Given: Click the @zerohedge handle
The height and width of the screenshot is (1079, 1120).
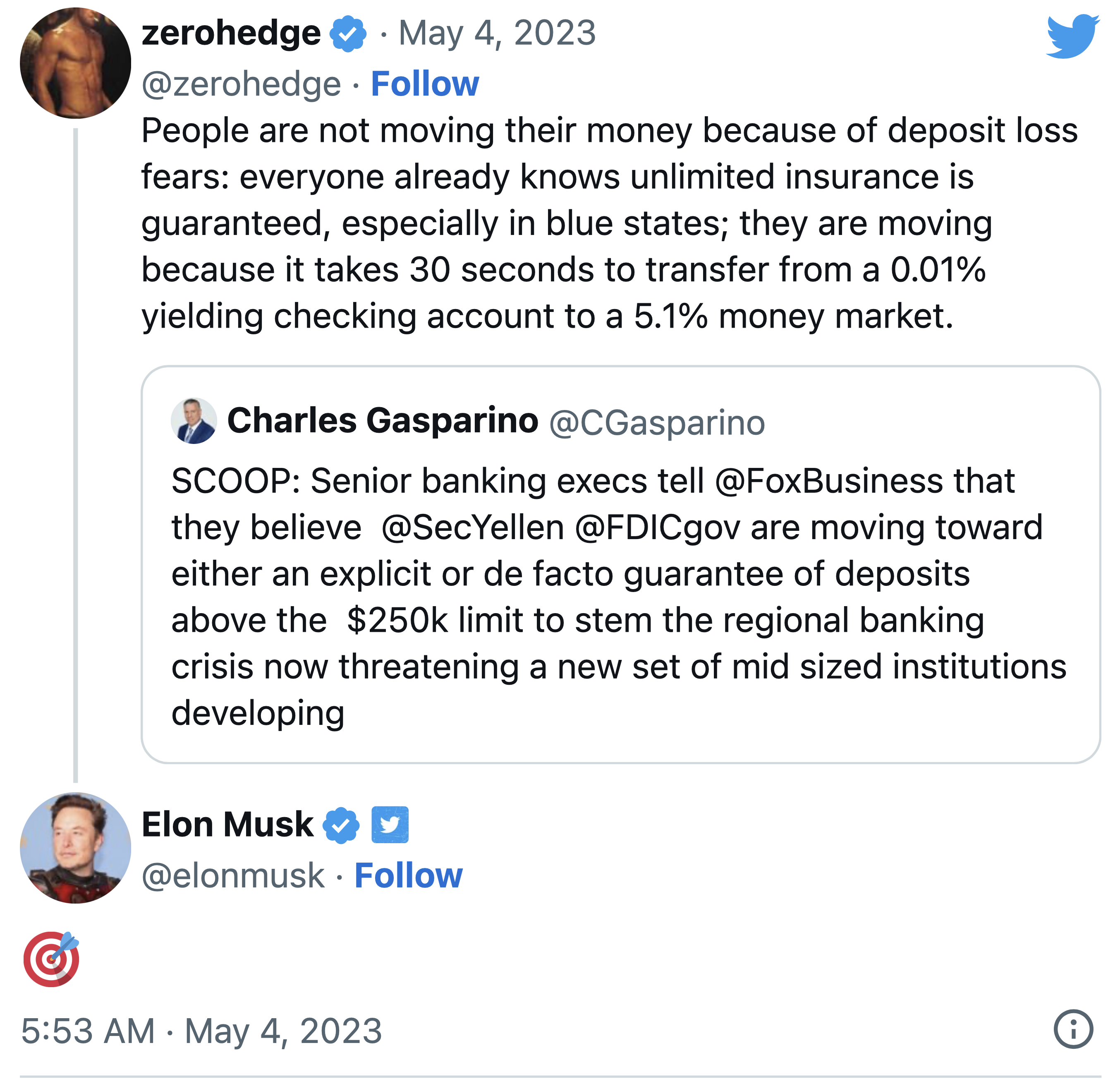Looking at the screenshot, I should pos(241,84).
